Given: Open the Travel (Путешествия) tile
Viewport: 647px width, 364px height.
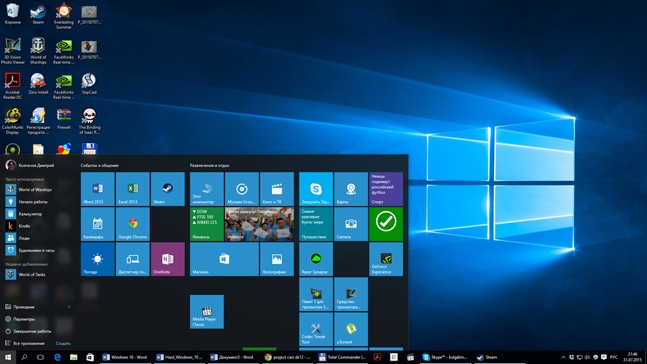Looking at the screenshot, I should 316,224.
